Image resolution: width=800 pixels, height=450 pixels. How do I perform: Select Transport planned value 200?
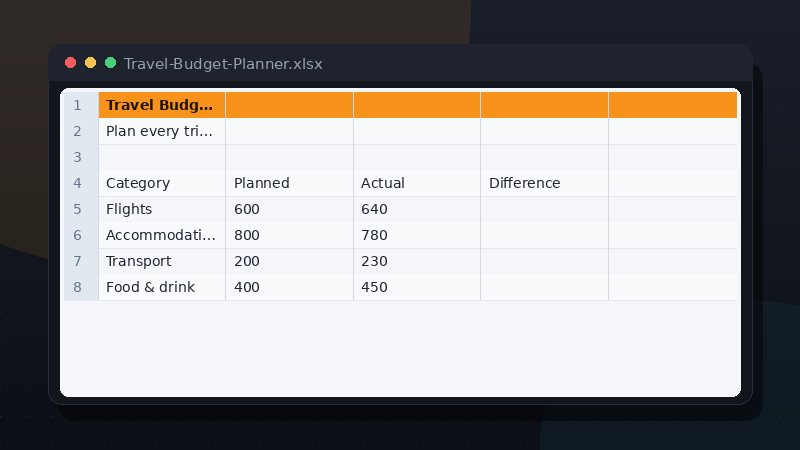click(289, 261)
